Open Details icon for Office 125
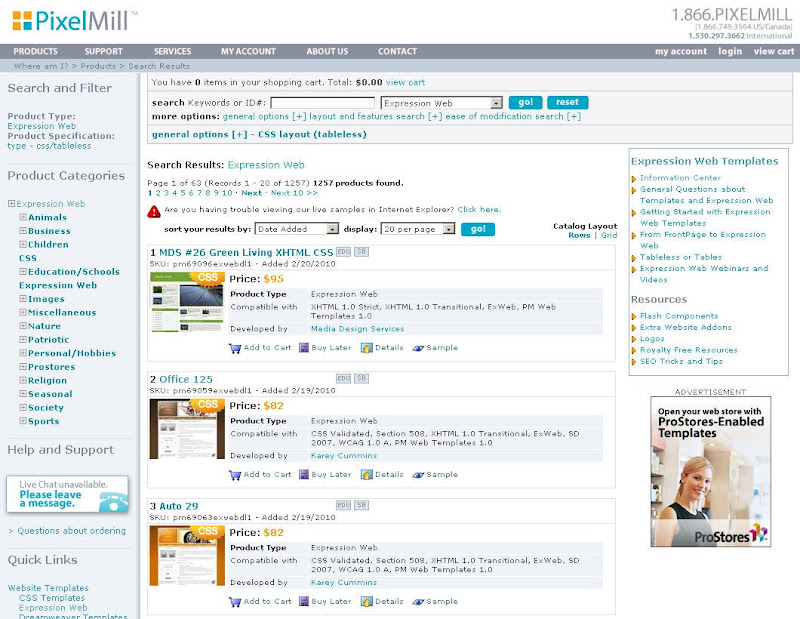 pyautogui.click(x=366, y=475)
